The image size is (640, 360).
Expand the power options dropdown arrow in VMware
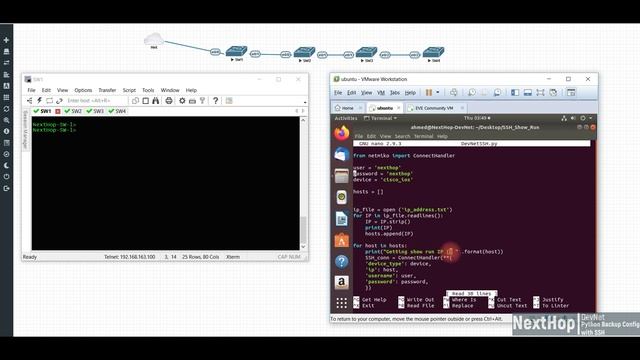click(438, 93)
